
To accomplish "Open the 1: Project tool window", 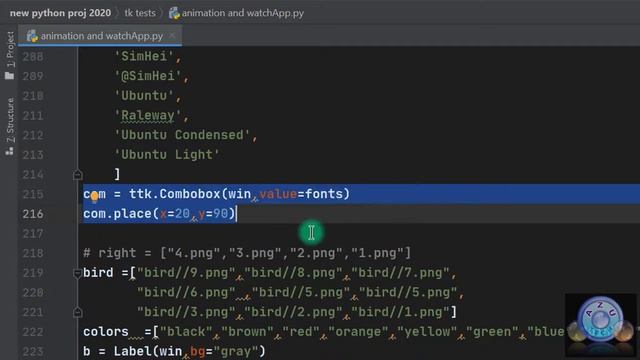I will pos(10,49).
